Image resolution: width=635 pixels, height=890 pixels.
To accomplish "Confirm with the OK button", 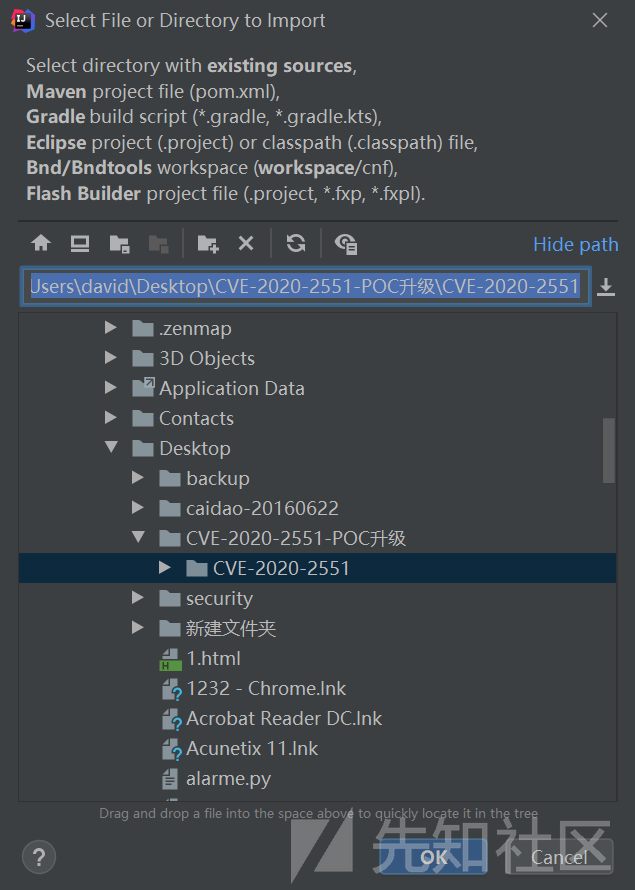I will coord(434,857).
